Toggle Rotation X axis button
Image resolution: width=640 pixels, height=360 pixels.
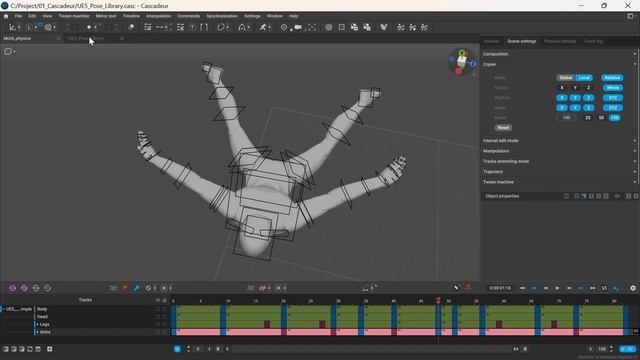[562, 88]
